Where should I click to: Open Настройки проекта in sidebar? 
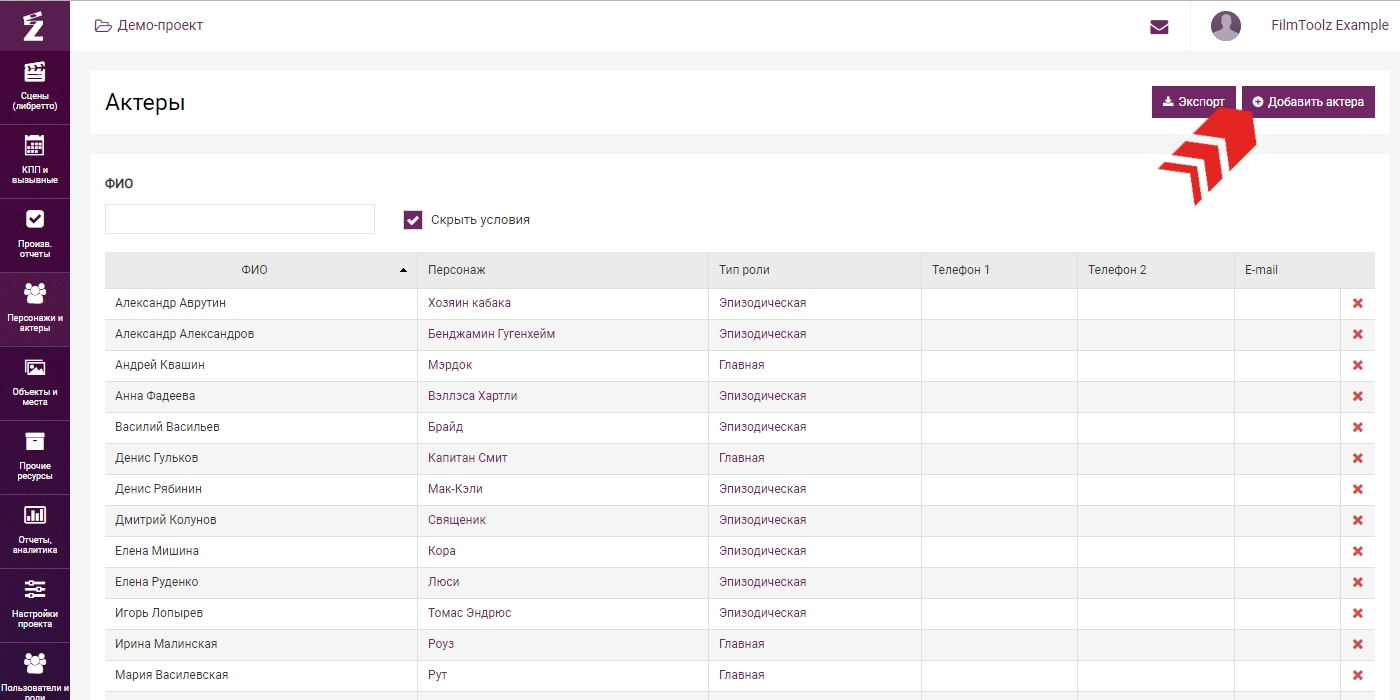pos(35,605)
